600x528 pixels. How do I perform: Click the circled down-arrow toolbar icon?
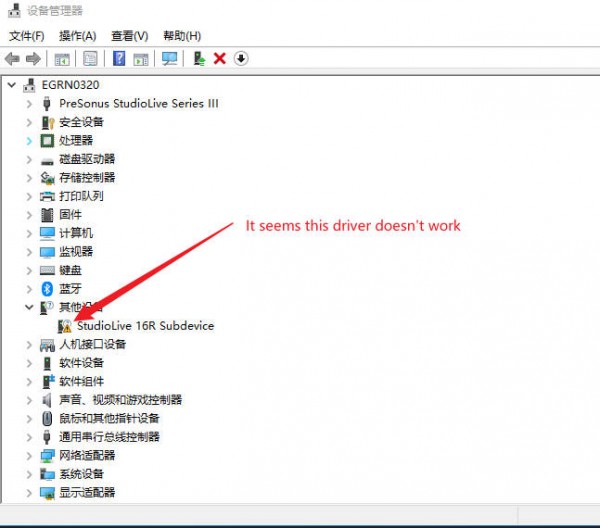pos(241,59)
